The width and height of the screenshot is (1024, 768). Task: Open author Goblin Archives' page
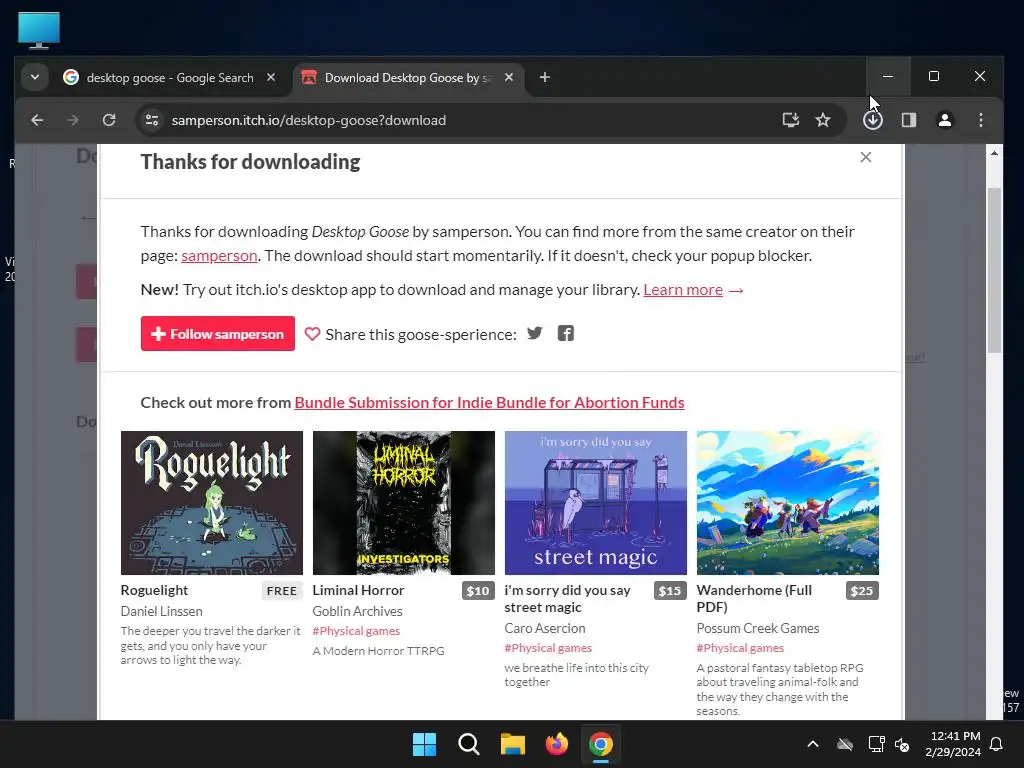[357, 611]
